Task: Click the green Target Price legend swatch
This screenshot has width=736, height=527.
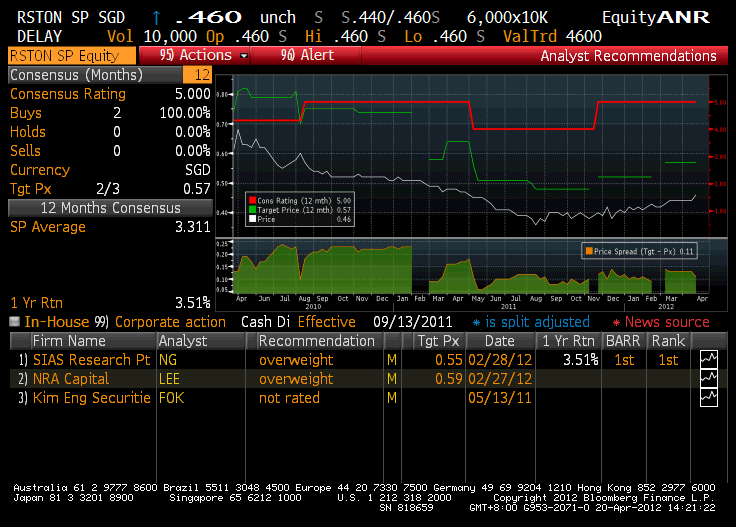Action: click(x=253, y=210)
